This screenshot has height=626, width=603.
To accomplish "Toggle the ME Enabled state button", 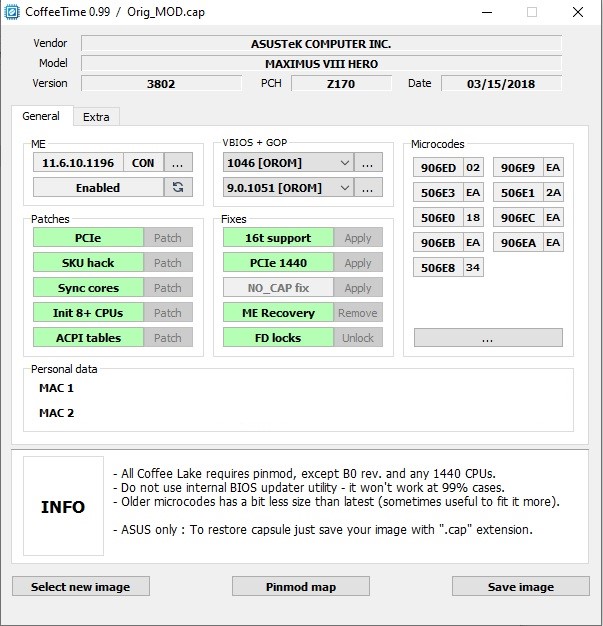I will pyautogui.click(x=98, y=187).
